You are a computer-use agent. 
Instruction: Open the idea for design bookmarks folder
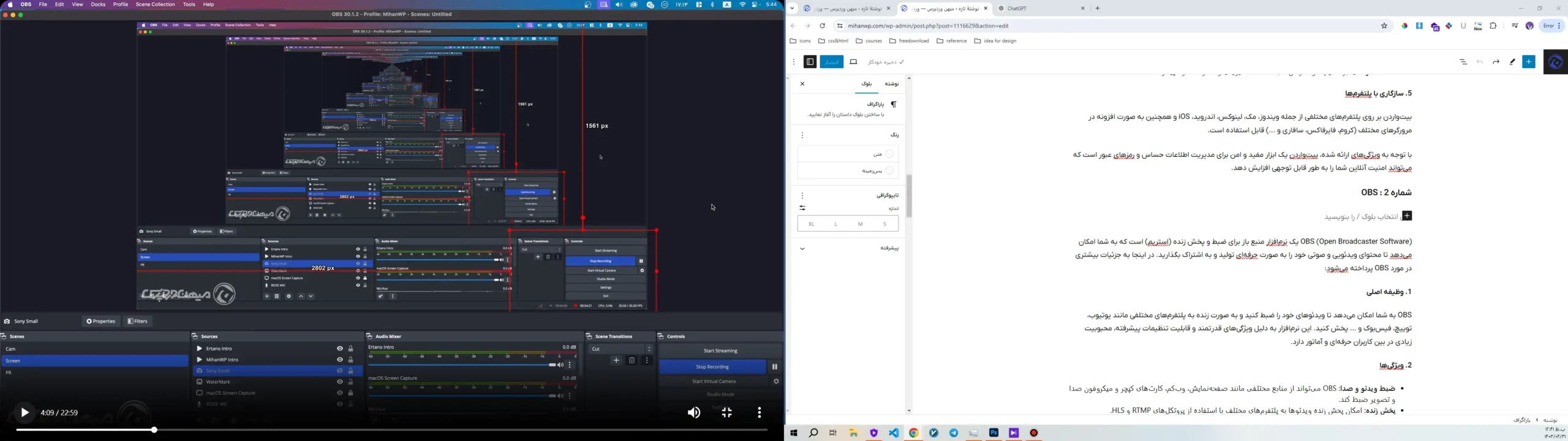995,41
